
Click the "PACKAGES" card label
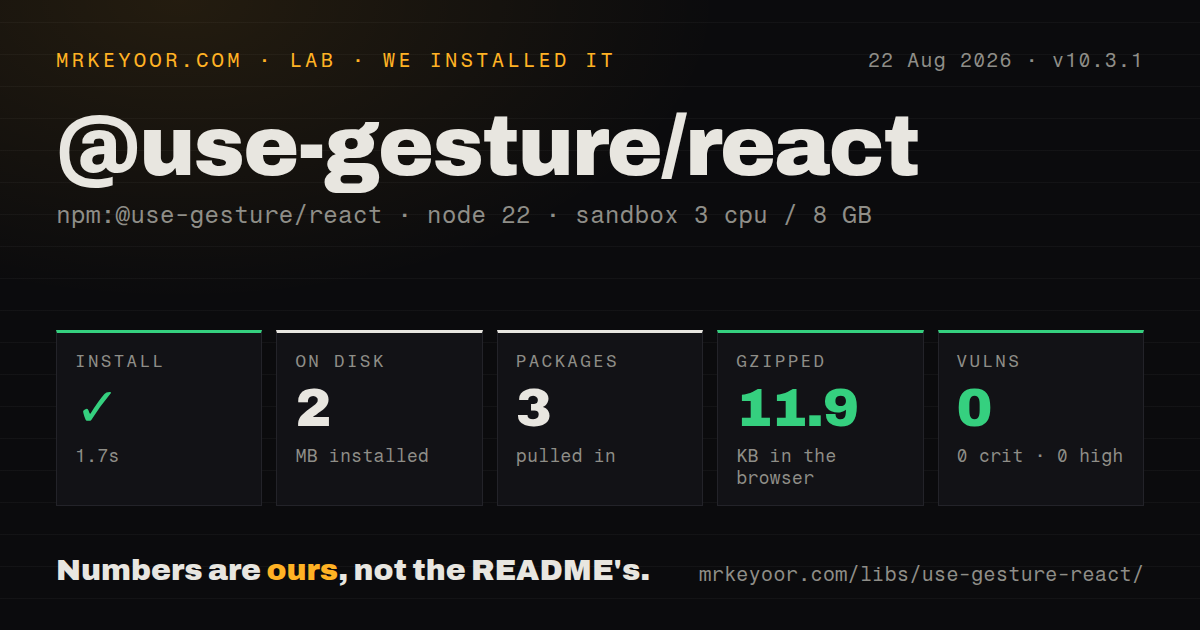[567, 362]
